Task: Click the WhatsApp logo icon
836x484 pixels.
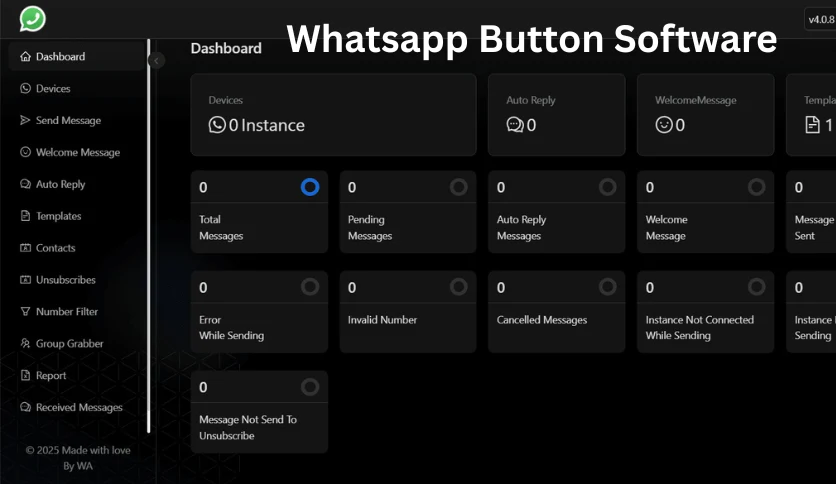Action: point(33,19)
